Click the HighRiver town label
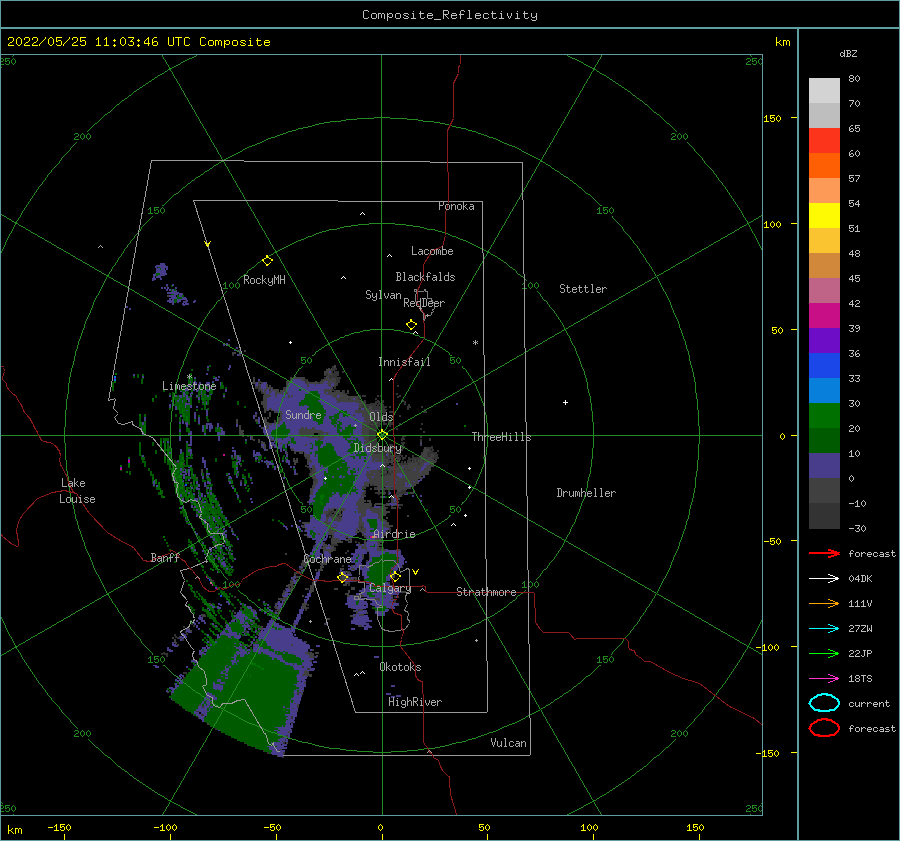The height and width of the screenshot is (841, 900). click(415, 702)
